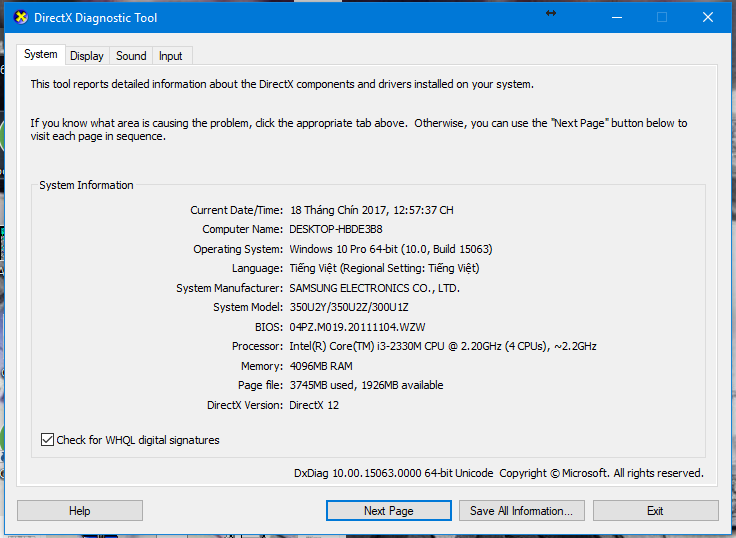Screen dimensions: 736x538
Task: Click the Help button
Action: [x=80, y=511]
